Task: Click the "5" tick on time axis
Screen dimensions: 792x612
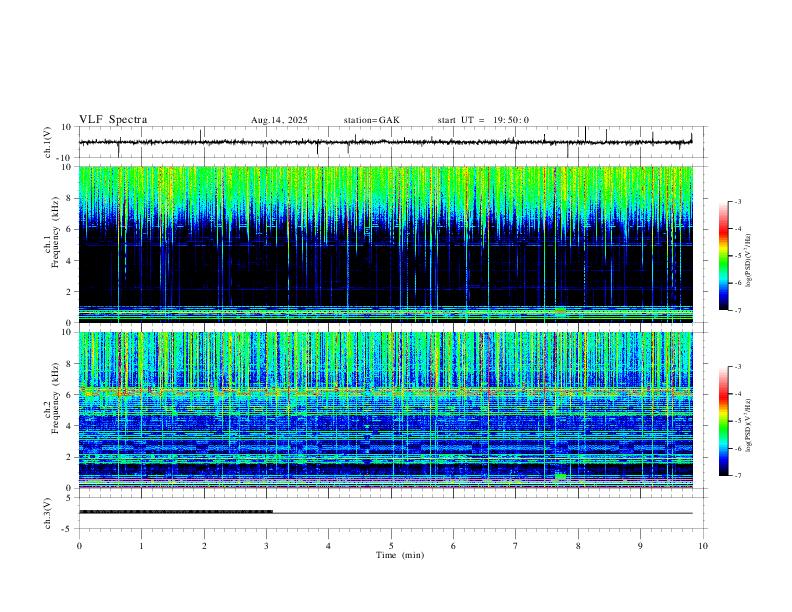Action: [391, 546]
